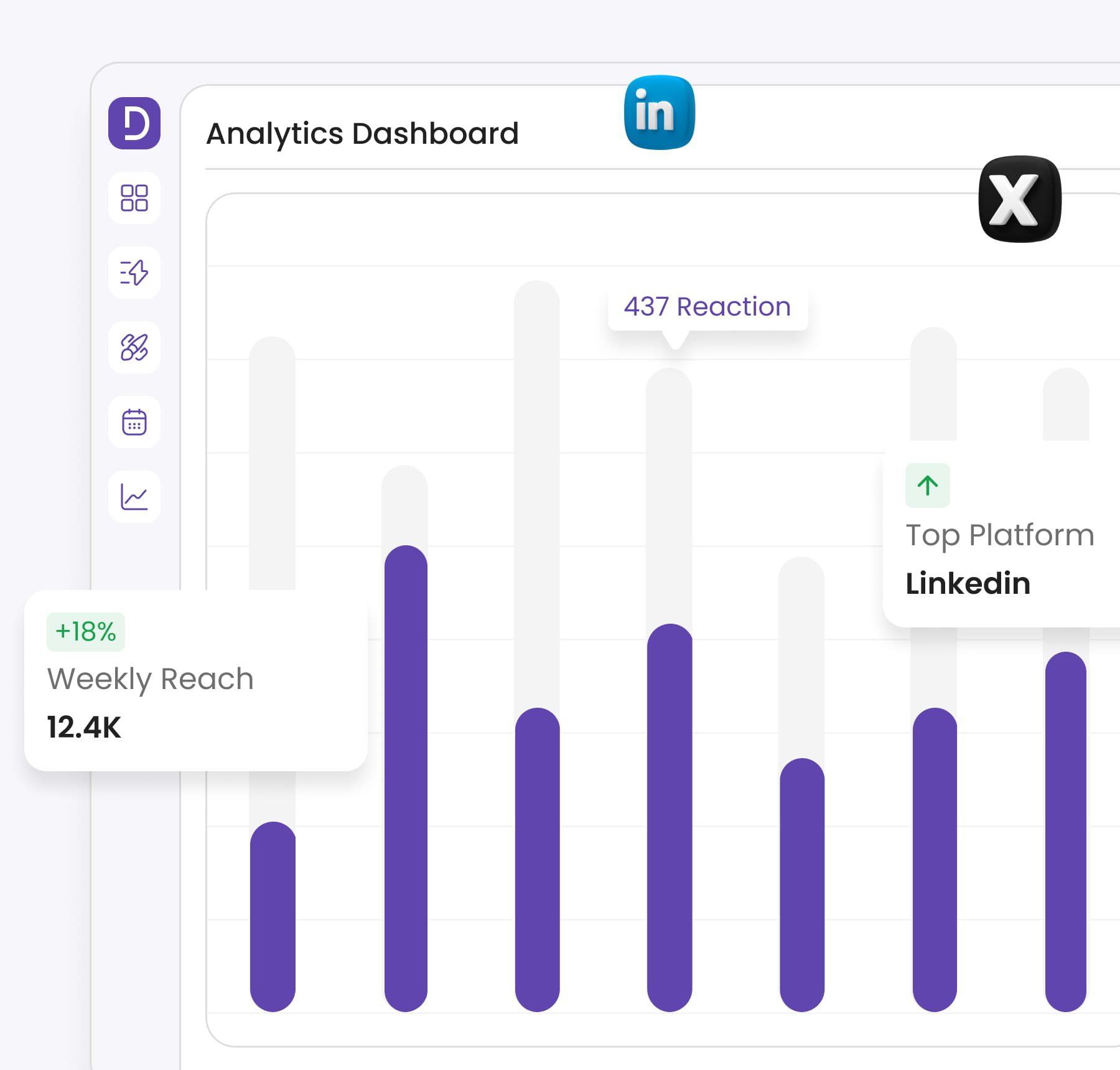Screen dimensions: 1120x1070
Task: Click the Linkedin platform name
Action: tap(968, 583)
